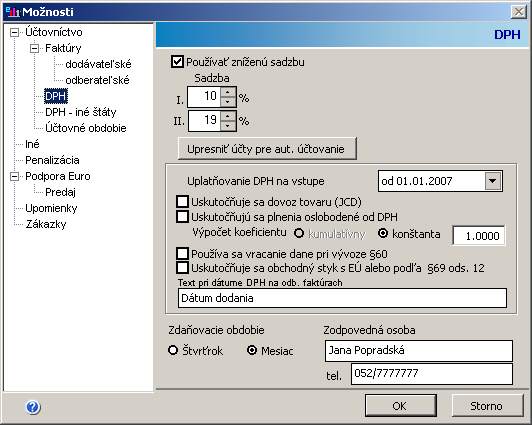Click Upresniť účty pre aut. účtovanie button

(x=267, y=149)
